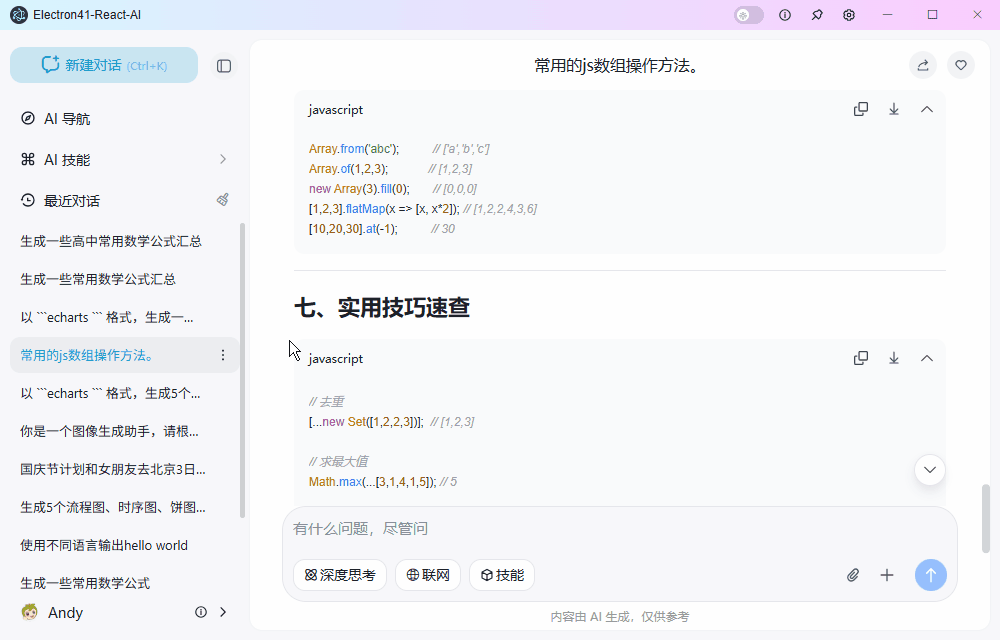Select 最近对话 section header
Image resolution: width=1000 pixels, height=640 pixels.
coord(71,201)
